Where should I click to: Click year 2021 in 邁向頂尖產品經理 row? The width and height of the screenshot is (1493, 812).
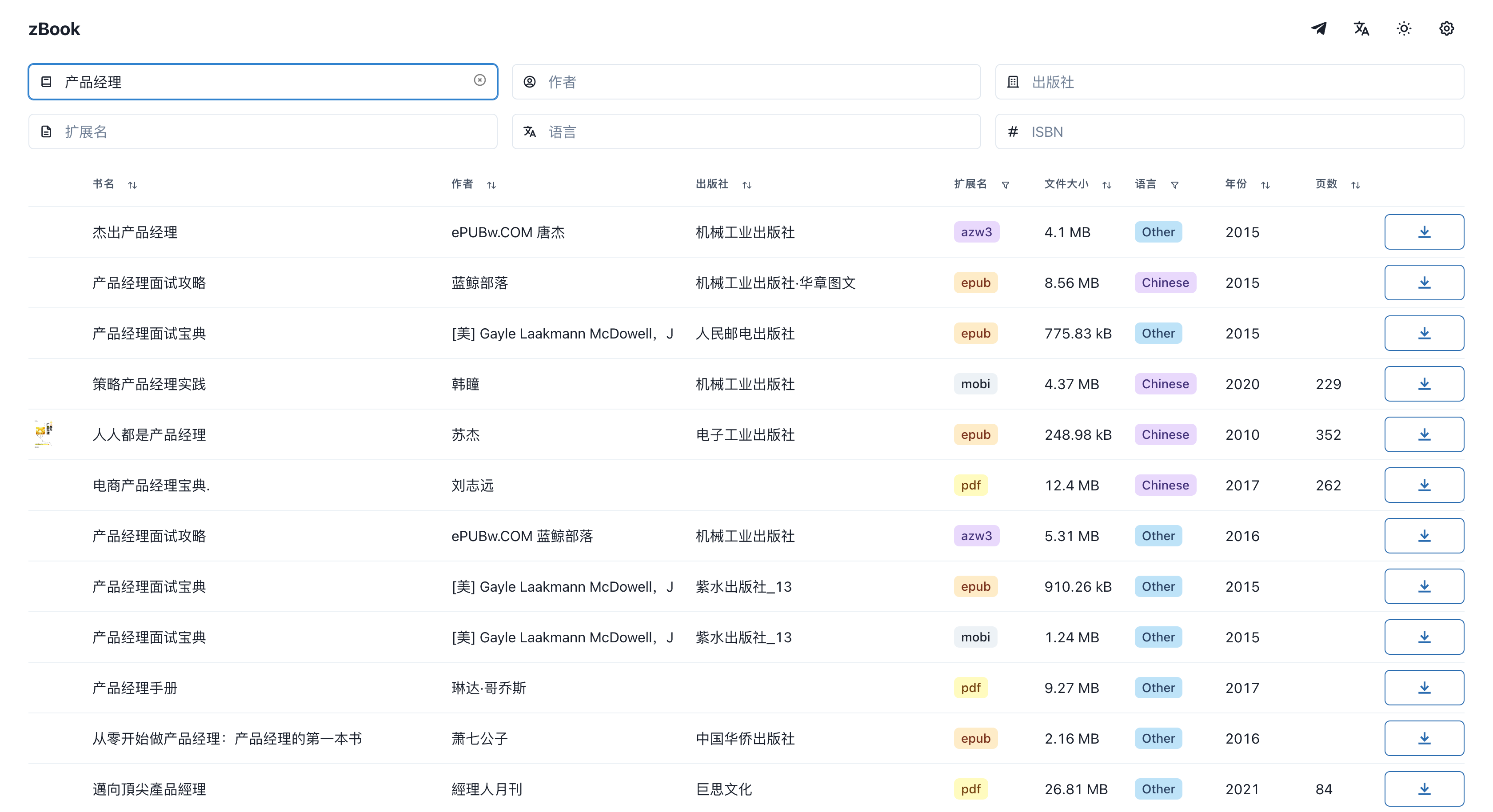coord(1242,789)
